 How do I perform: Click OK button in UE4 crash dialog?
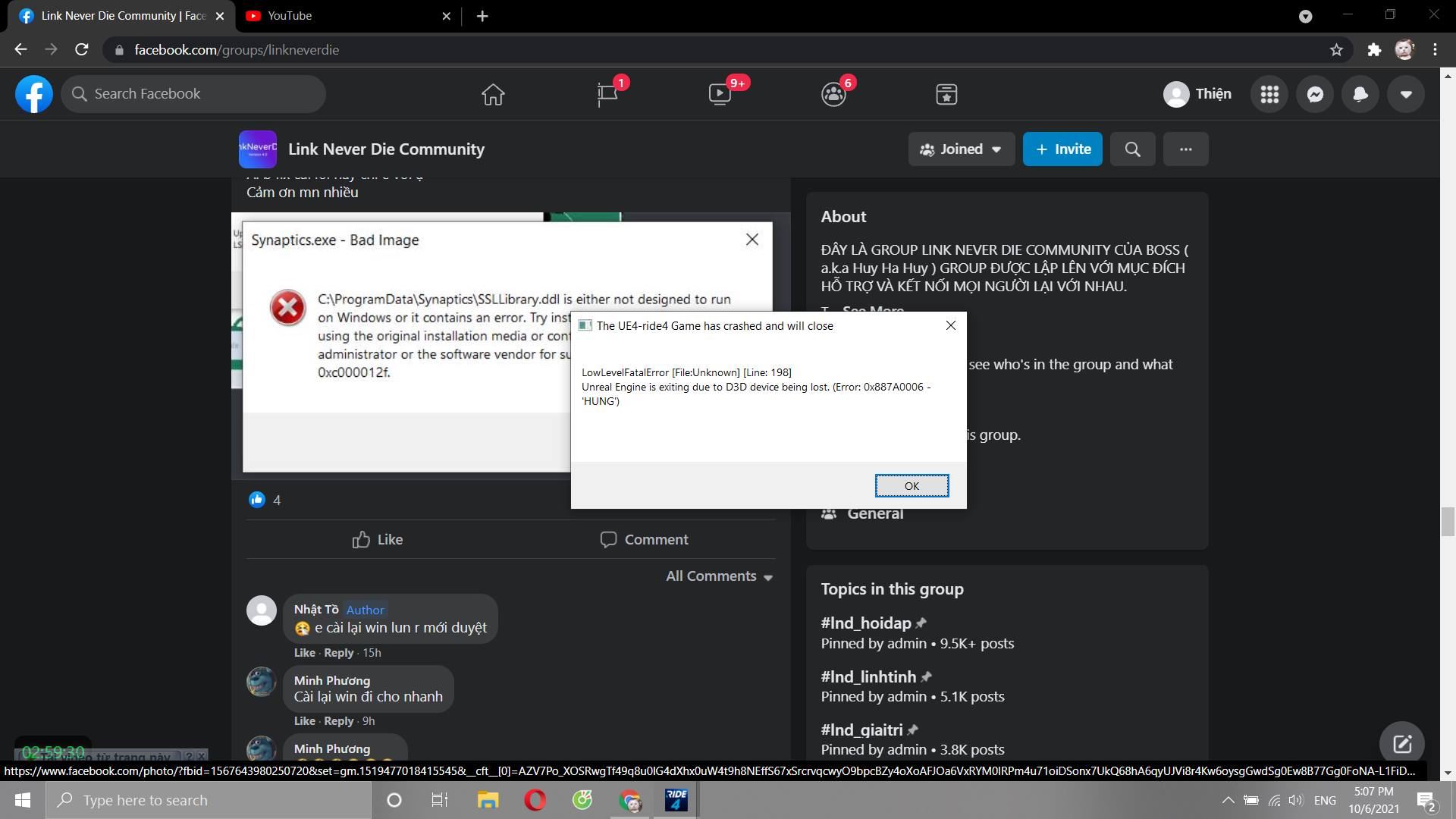click(x=911, y=485)
